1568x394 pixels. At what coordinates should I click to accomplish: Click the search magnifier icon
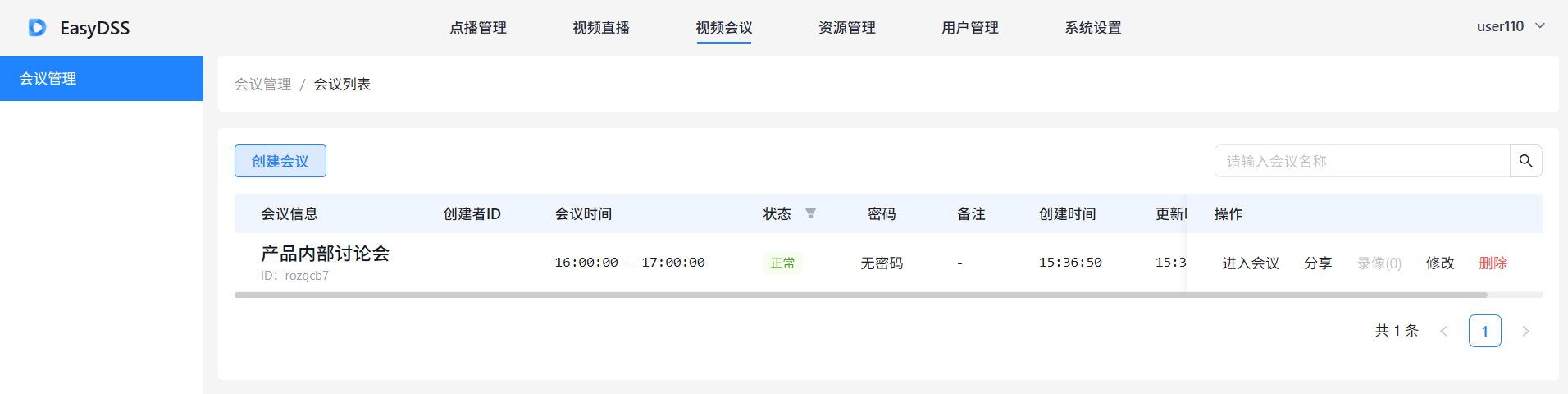click(x=1525, y=161)
